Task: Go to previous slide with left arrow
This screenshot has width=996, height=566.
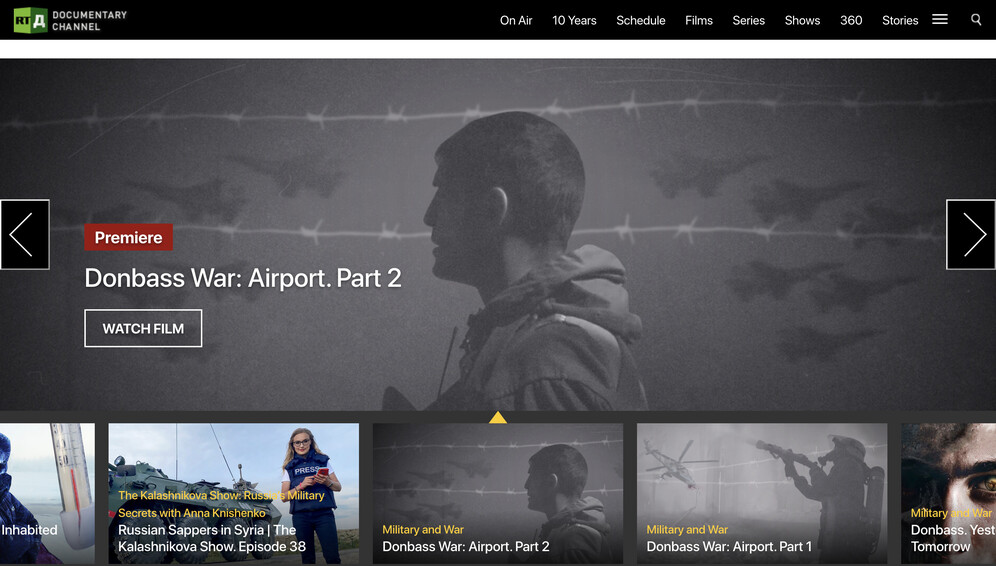Action: coord(24,235)
